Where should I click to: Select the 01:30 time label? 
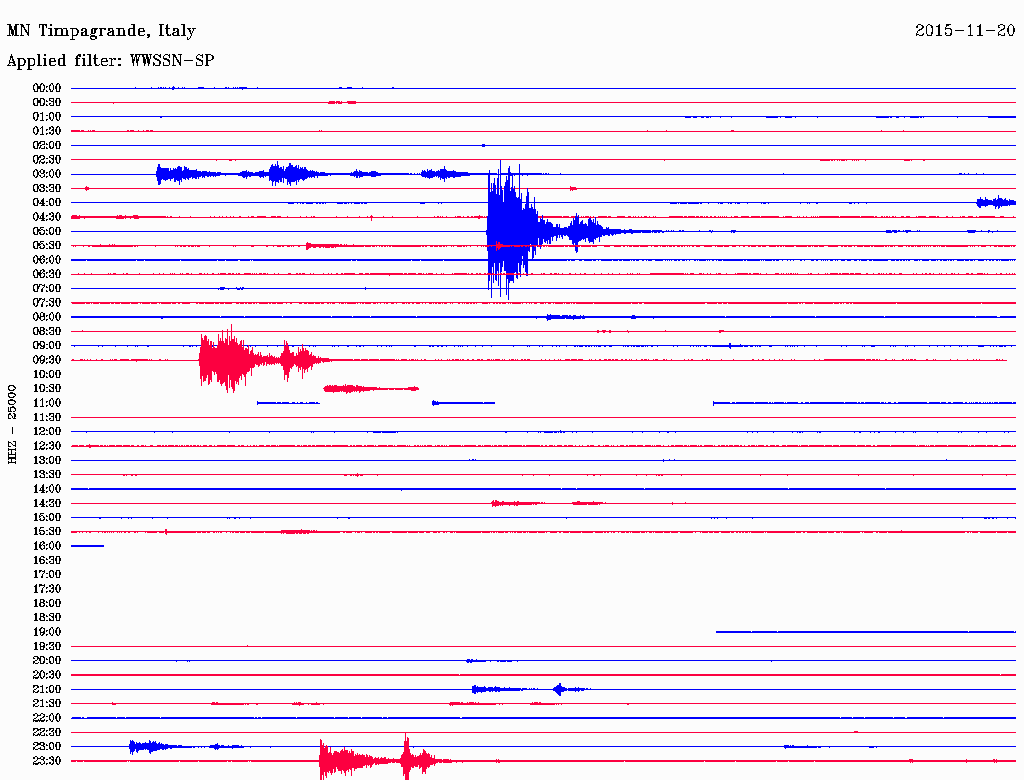click(47, 131)
